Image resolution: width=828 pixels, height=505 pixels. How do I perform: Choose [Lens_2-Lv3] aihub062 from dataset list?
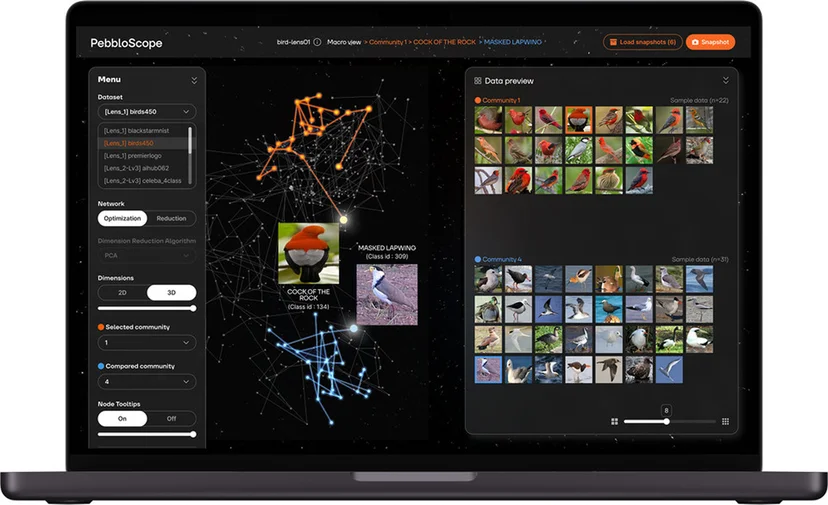click(136, 168)
